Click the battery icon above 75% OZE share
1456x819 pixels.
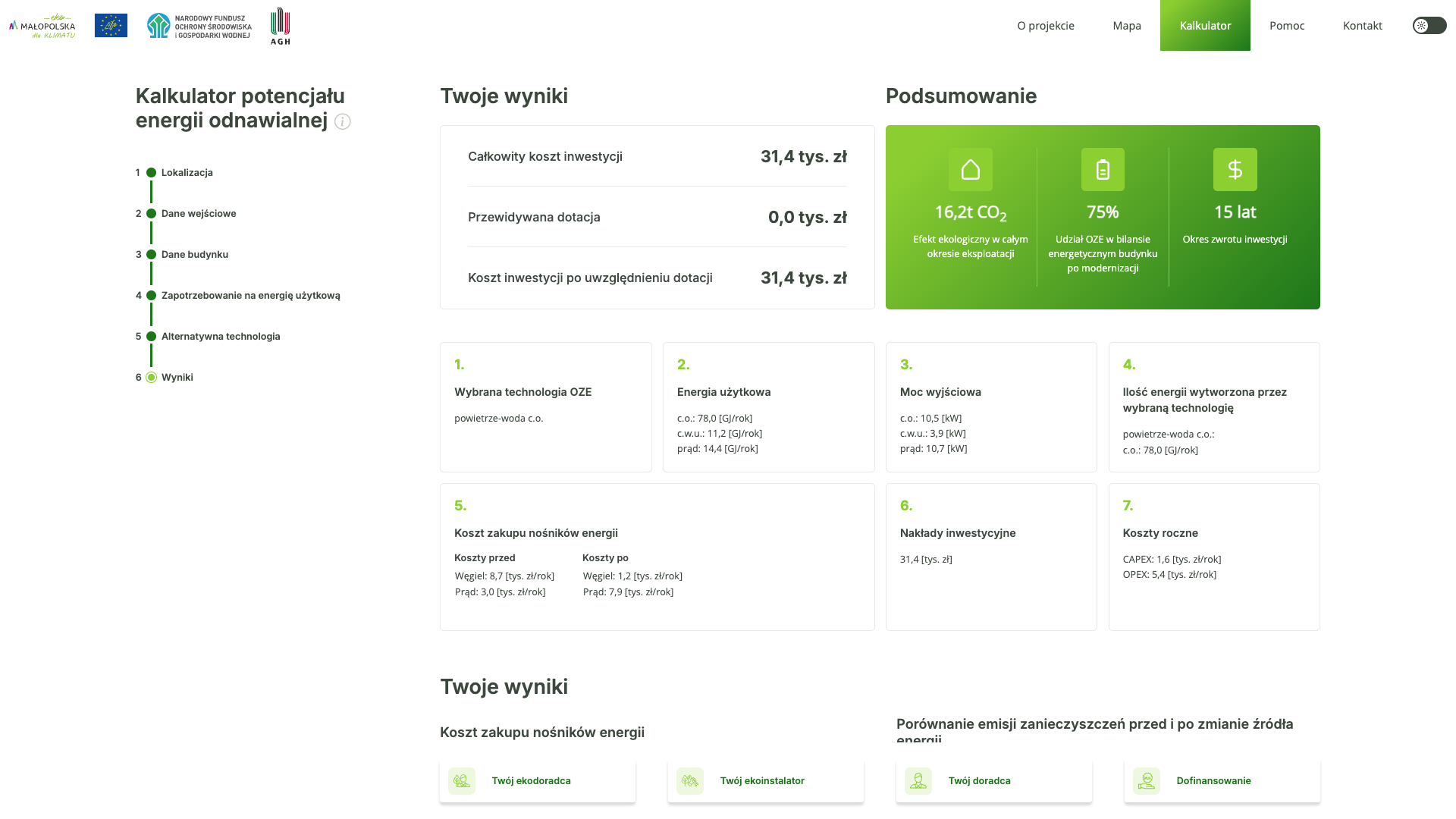[1103, 169]
